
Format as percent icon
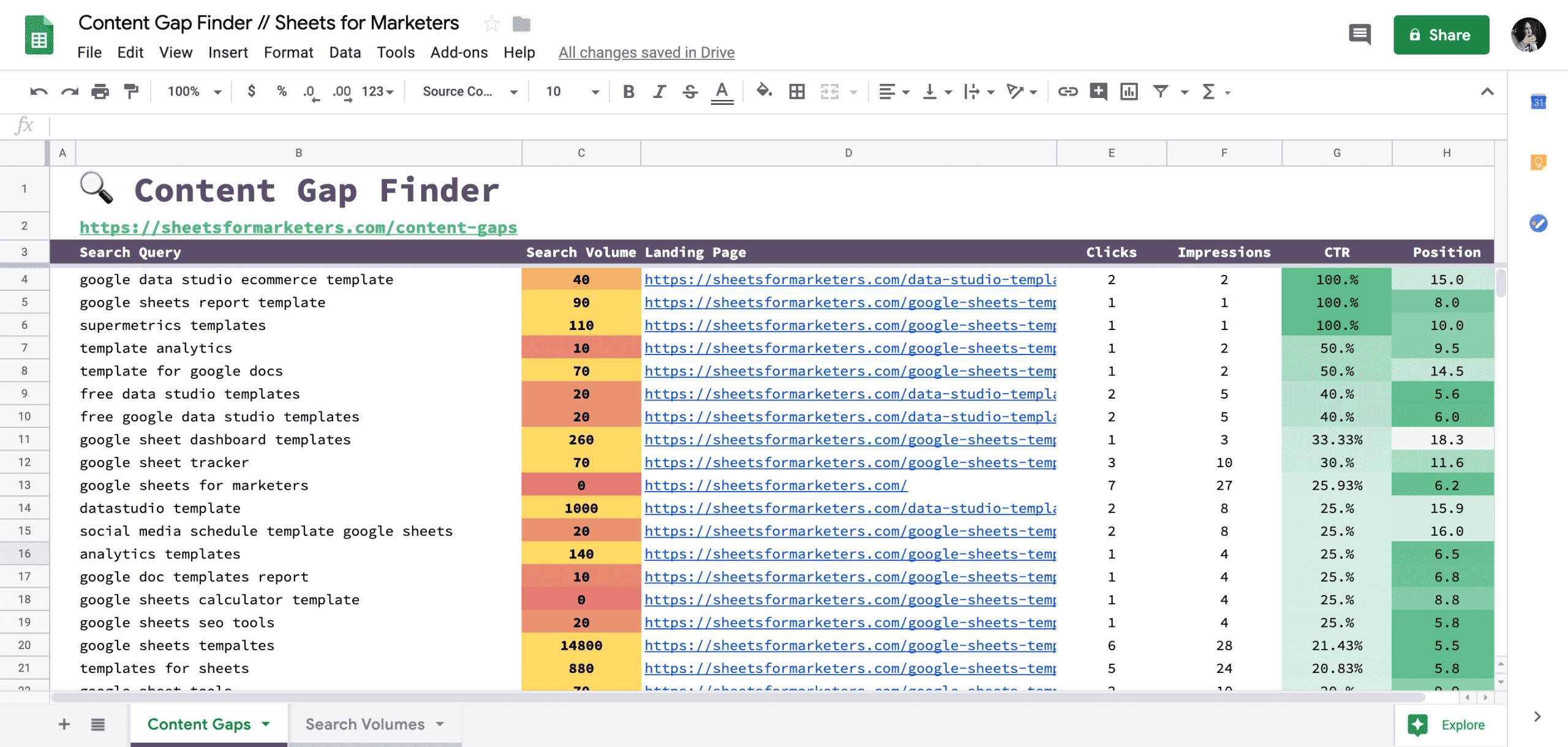pos(282,91)
